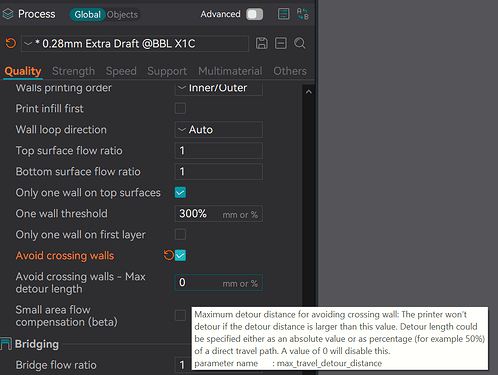Click the compare presets A/B icon
Screen dimensions: 498x375
(303, 14)
